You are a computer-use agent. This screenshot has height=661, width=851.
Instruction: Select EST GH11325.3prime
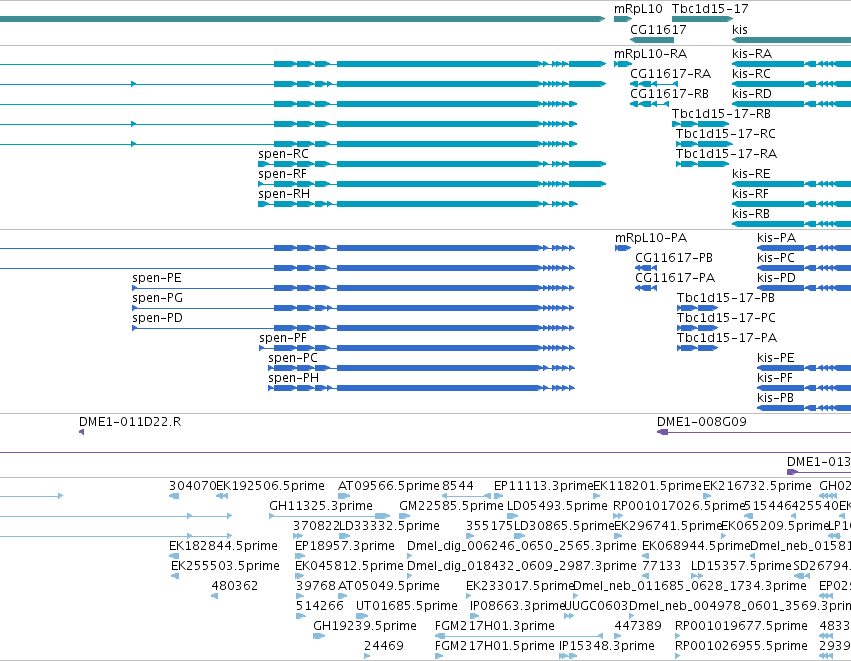321,506
